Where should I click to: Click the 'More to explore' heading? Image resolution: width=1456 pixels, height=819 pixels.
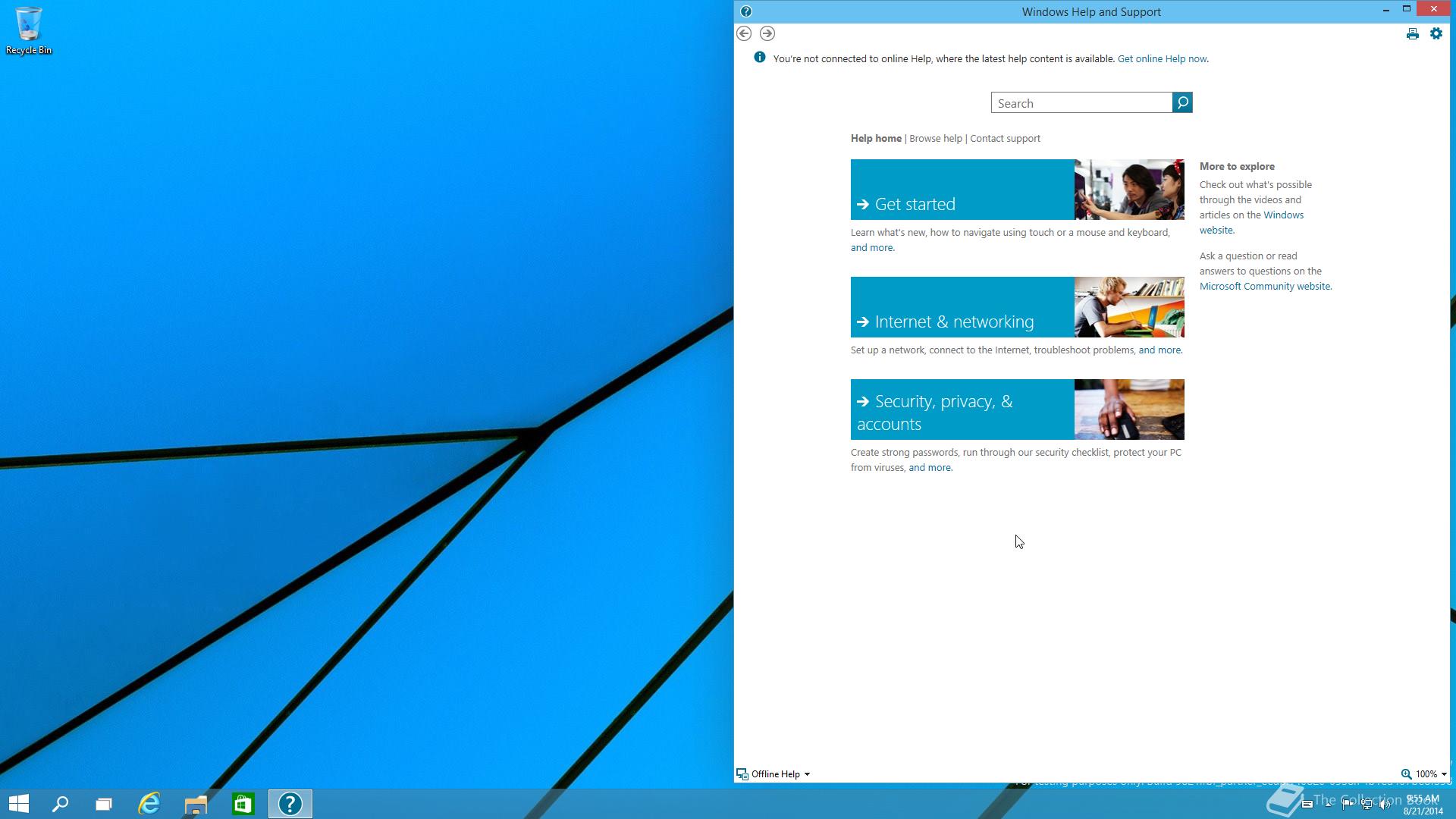pyautogui.click(x=1237, y=166)
